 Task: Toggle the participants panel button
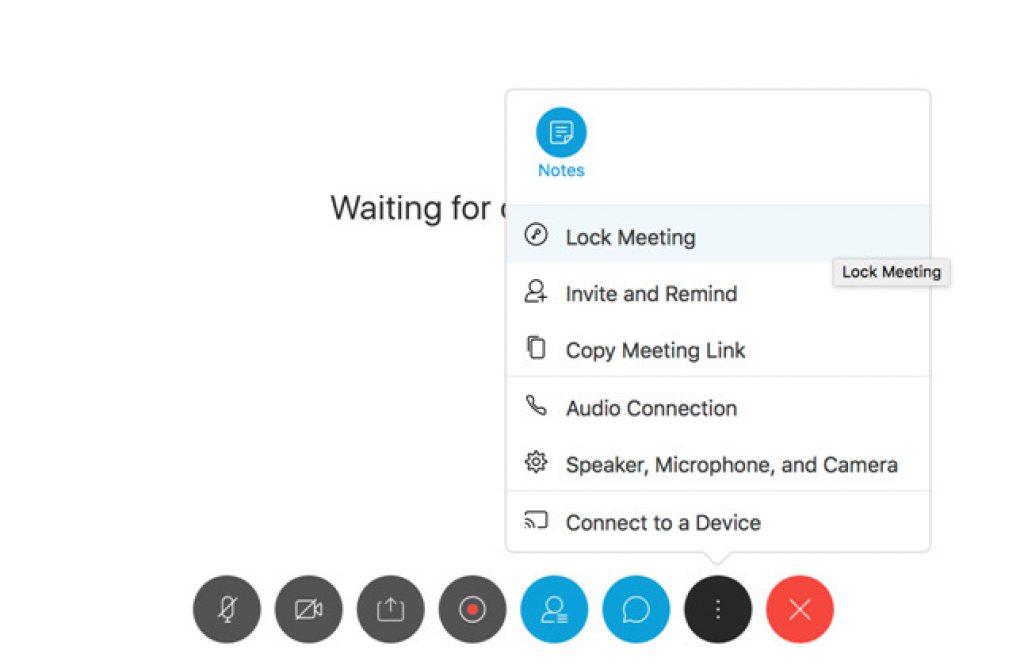pos(554,609)
